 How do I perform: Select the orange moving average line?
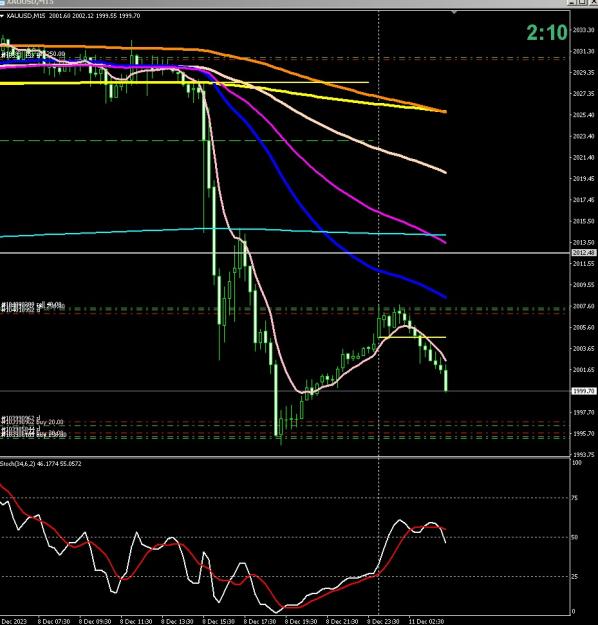coord(319,79)
